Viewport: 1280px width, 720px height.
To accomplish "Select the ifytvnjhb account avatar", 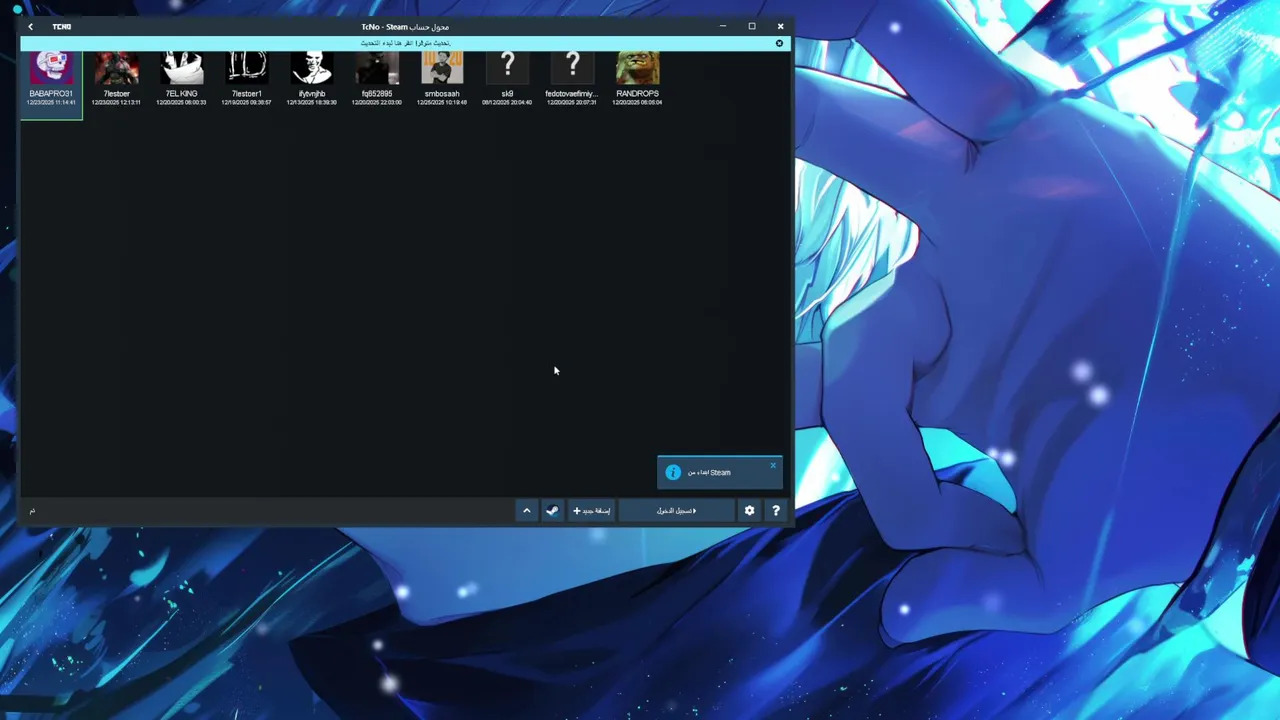I will point(312,68).
